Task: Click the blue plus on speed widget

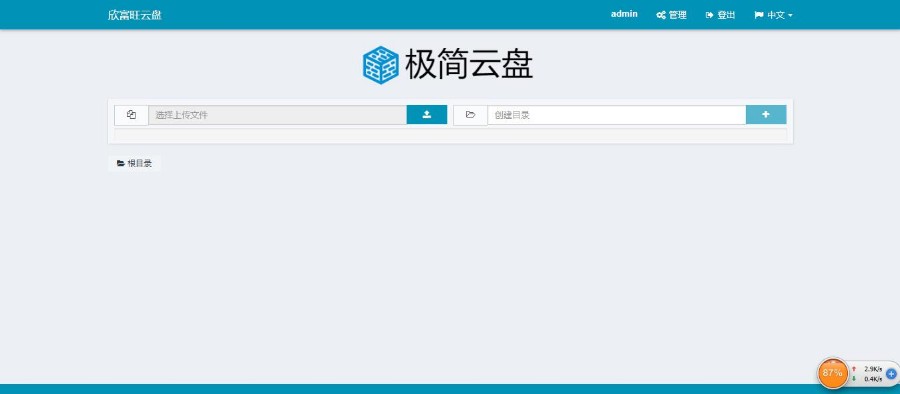Action: point(891,373)
